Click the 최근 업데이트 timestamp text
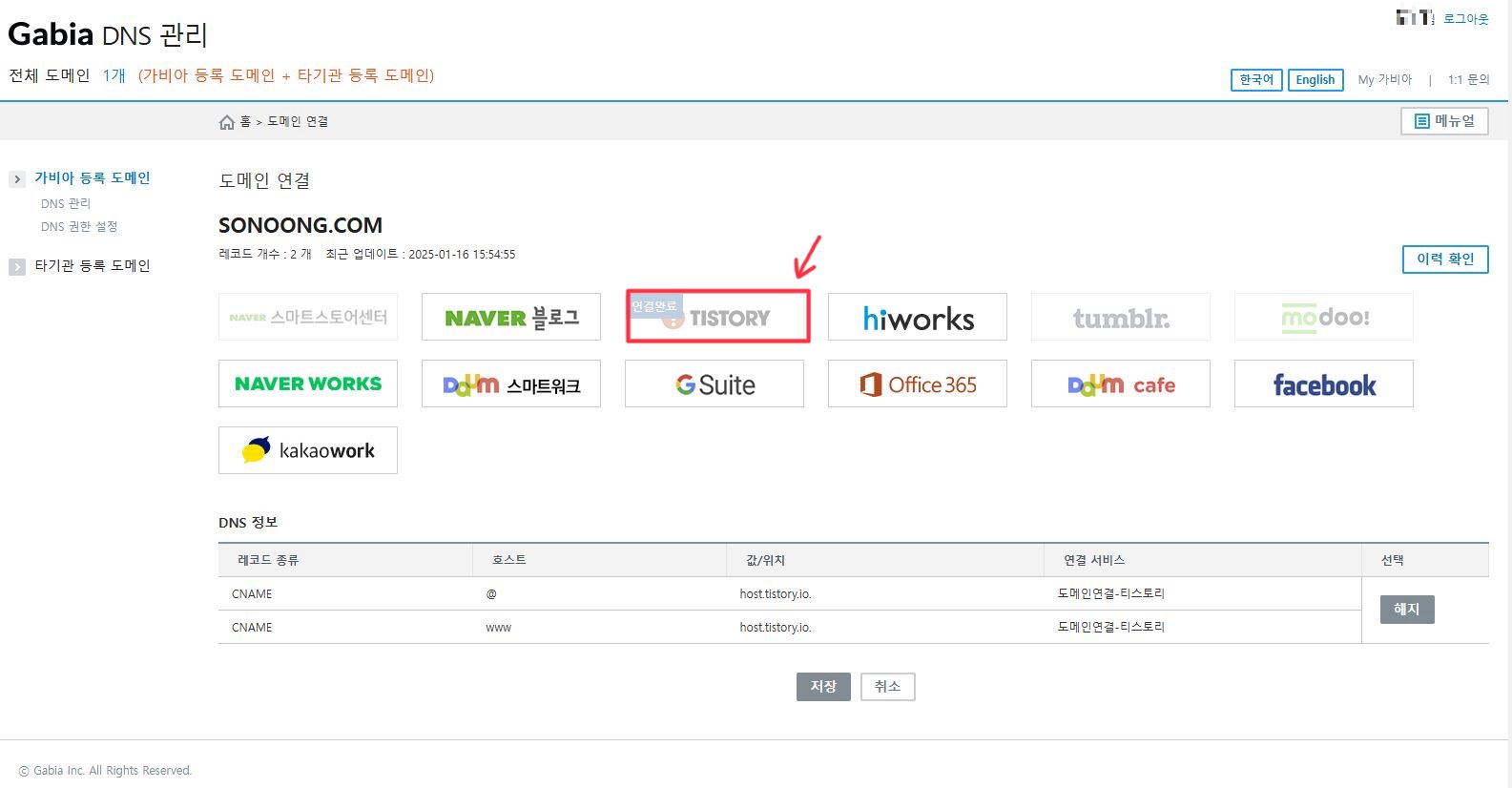 pyautogui.click(x=421, y=255)
